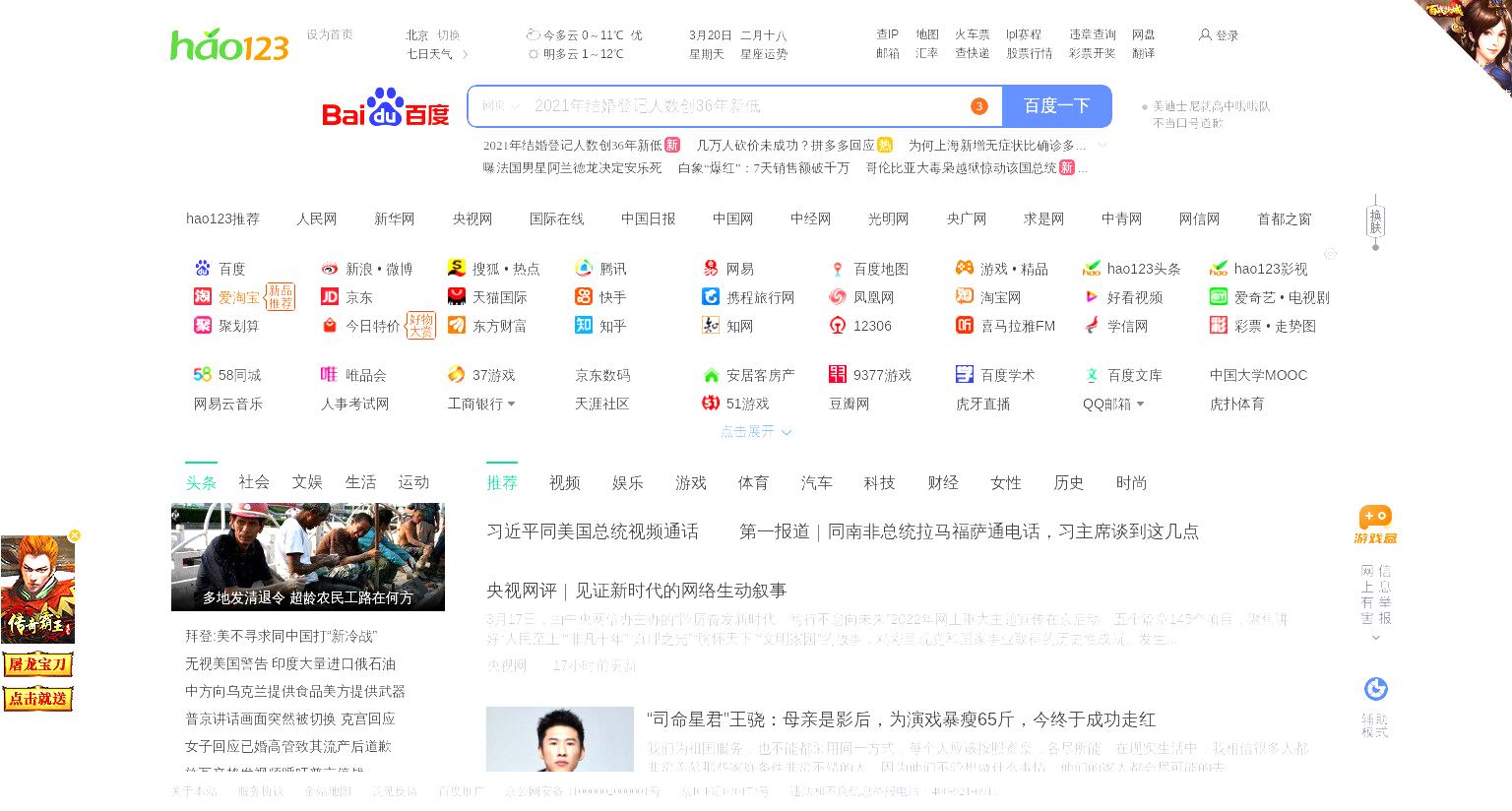1512x811 pixels.
Task: Switch to the 推荐 feed tab
Action: [502, 482]
